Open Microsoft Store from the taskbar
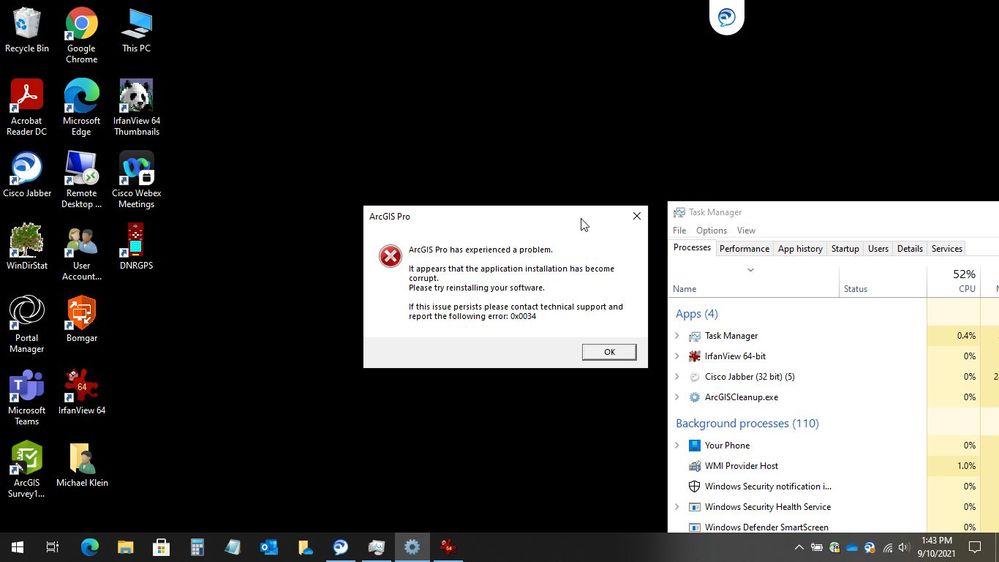This screenshot has height=562, width=999. click(x=161, y=547)
